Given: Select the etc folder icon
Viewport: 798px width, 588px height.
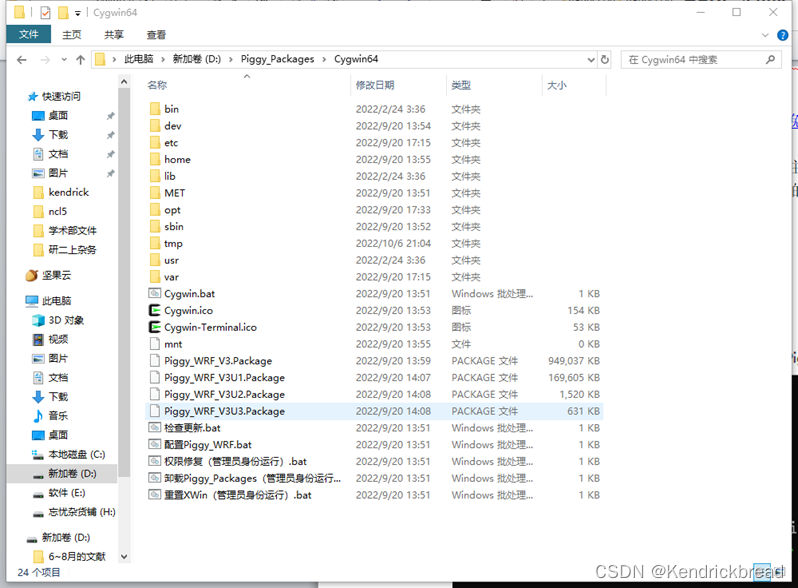Looking at the screenshot, I should (155, 143).
